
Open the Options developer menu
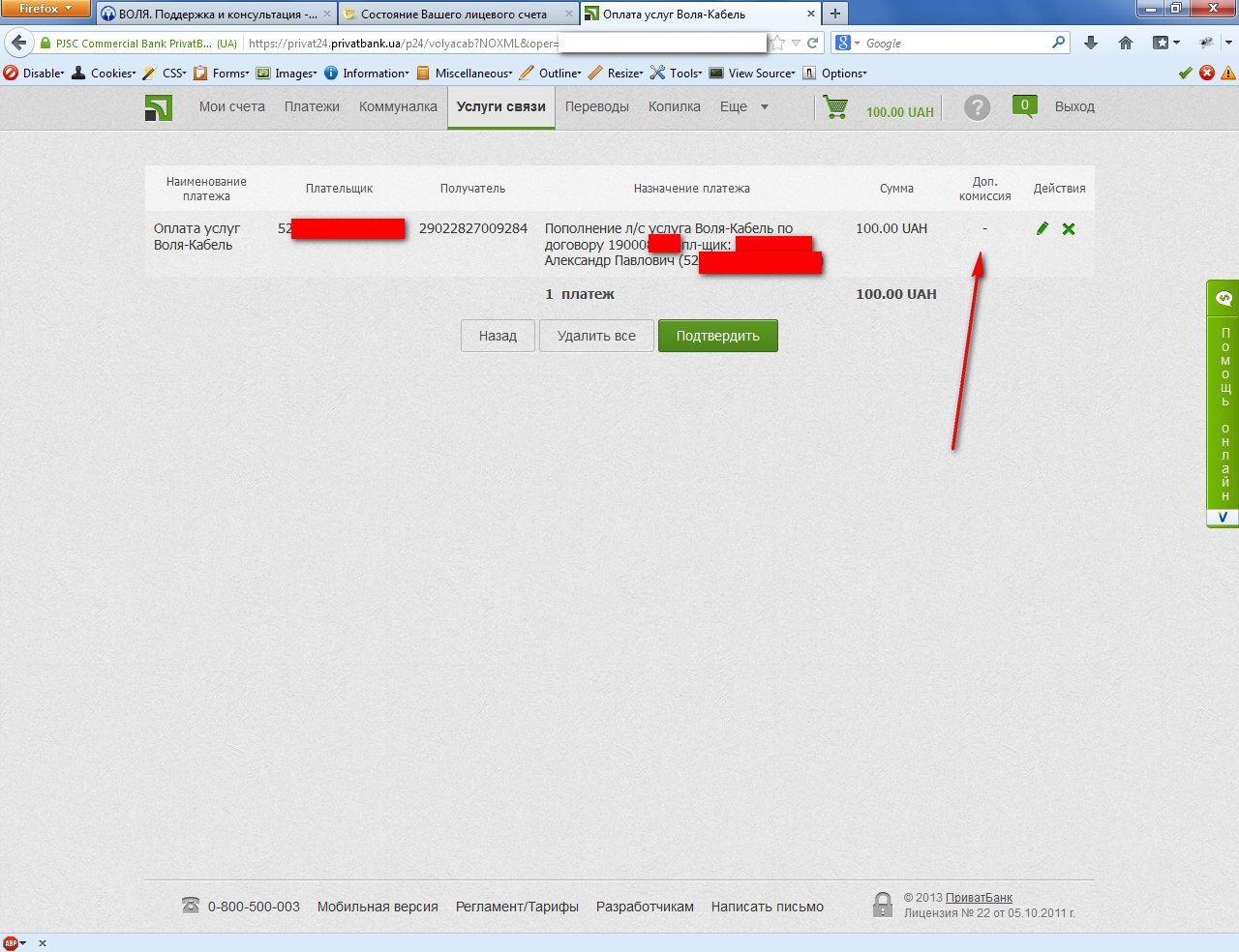point(834,74)
